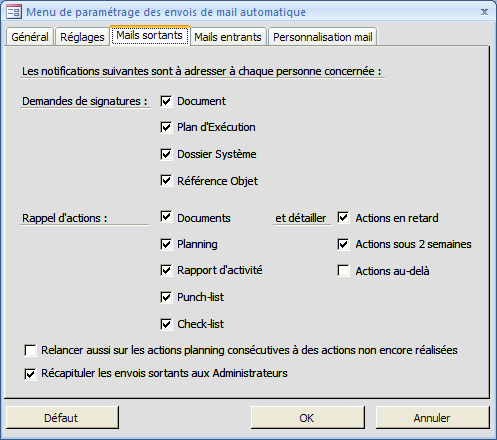
Task: Toggle the Check-list checkbox
Action: point(166,324)
